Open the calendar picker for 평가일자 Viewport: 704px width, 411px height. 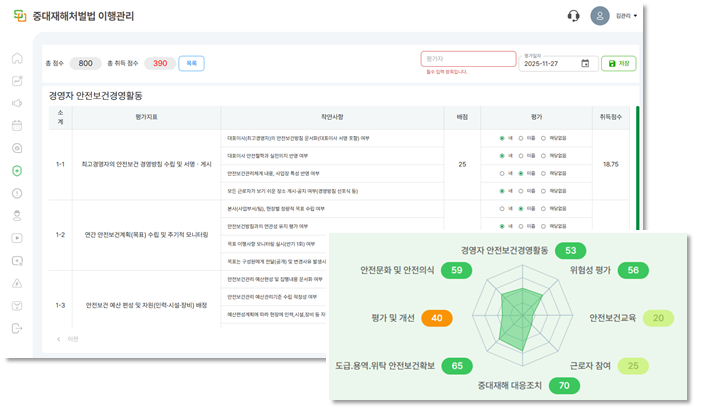click(x=585, y=63)
